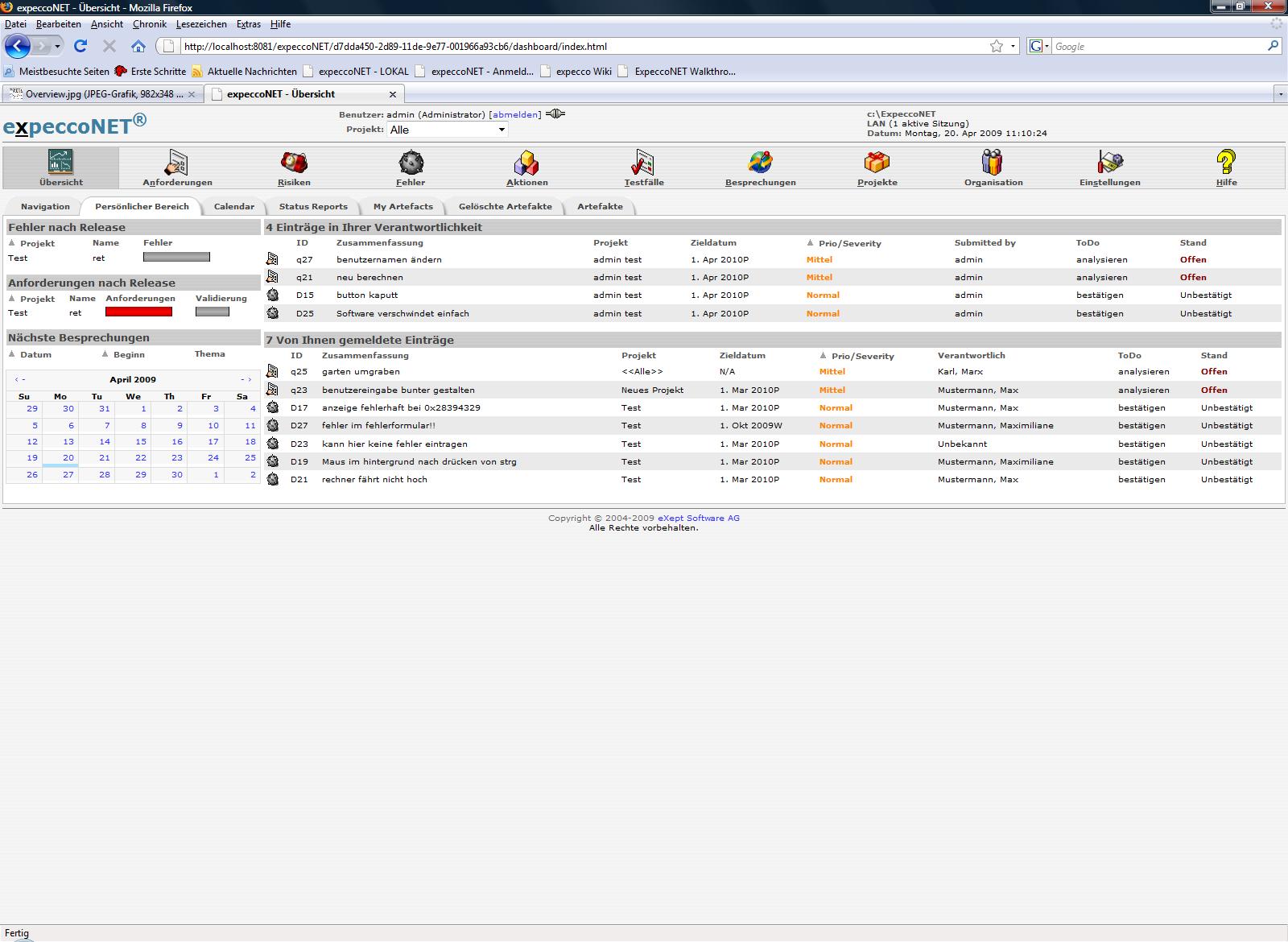Open the Einstellungen settings icon
The height and width of the screenshot is (942, 1288).
(1109, 163)
